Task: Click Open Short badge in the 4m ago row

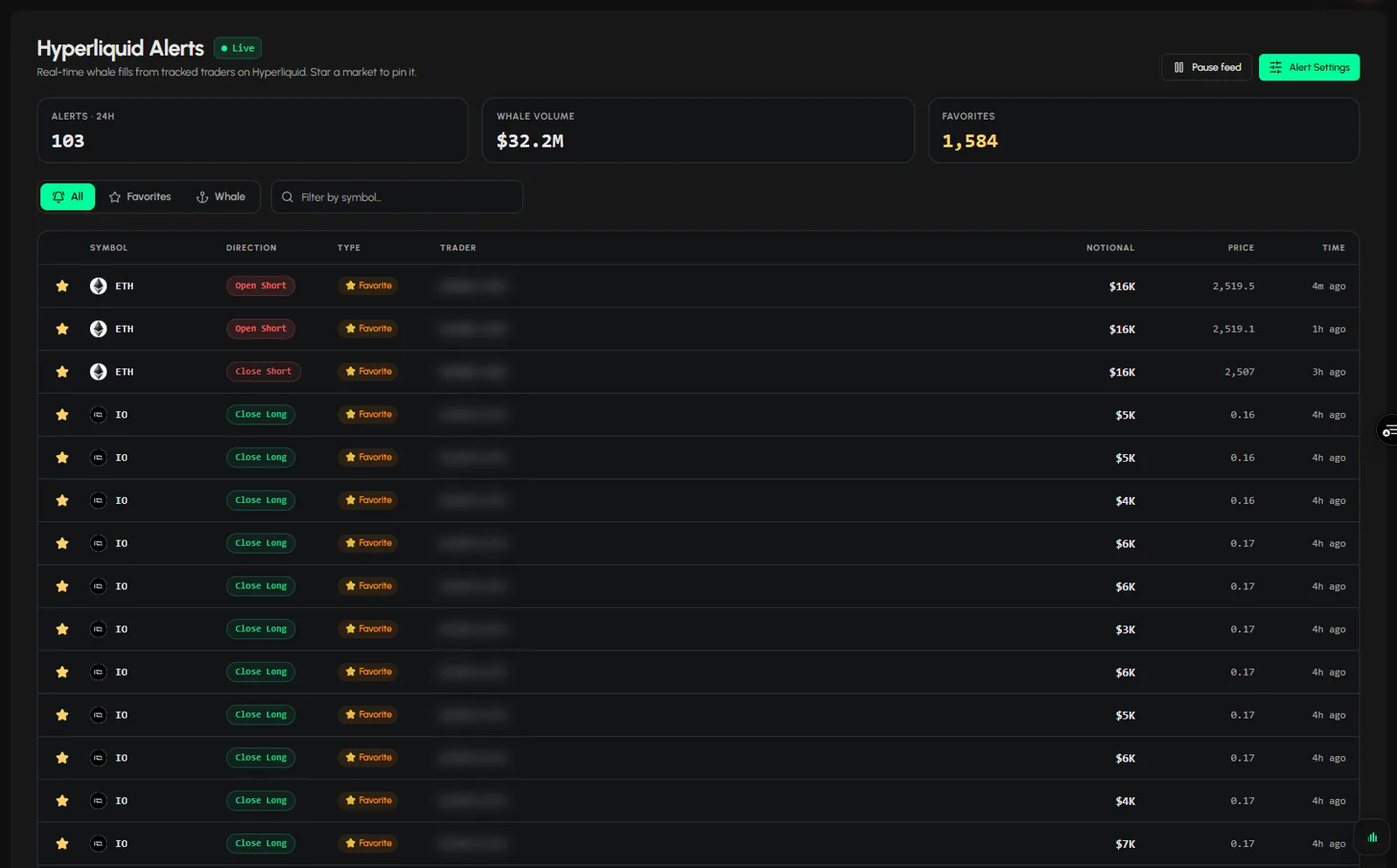Action: pyautogui.click(x=260, y=286)
